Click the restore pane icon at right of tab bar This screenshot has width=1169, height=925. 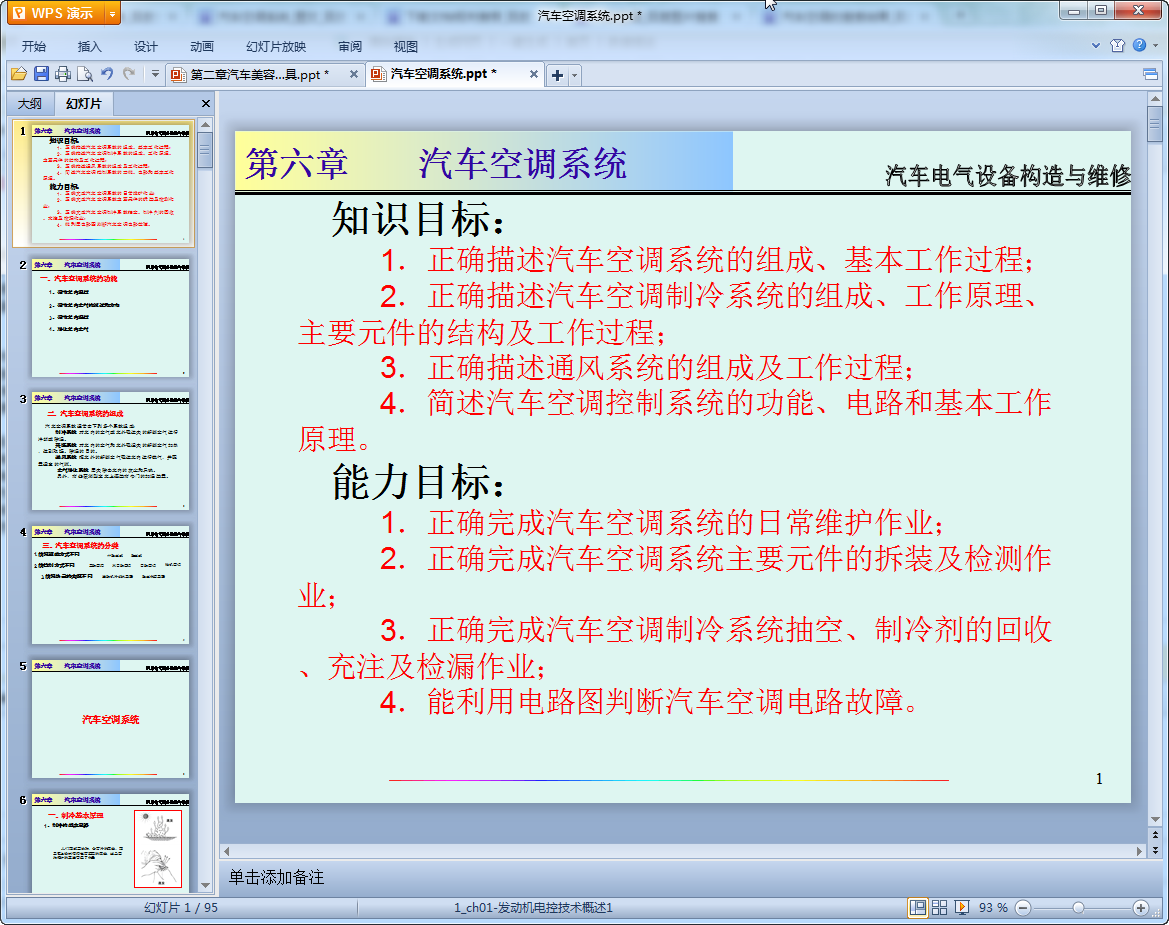1150,74
